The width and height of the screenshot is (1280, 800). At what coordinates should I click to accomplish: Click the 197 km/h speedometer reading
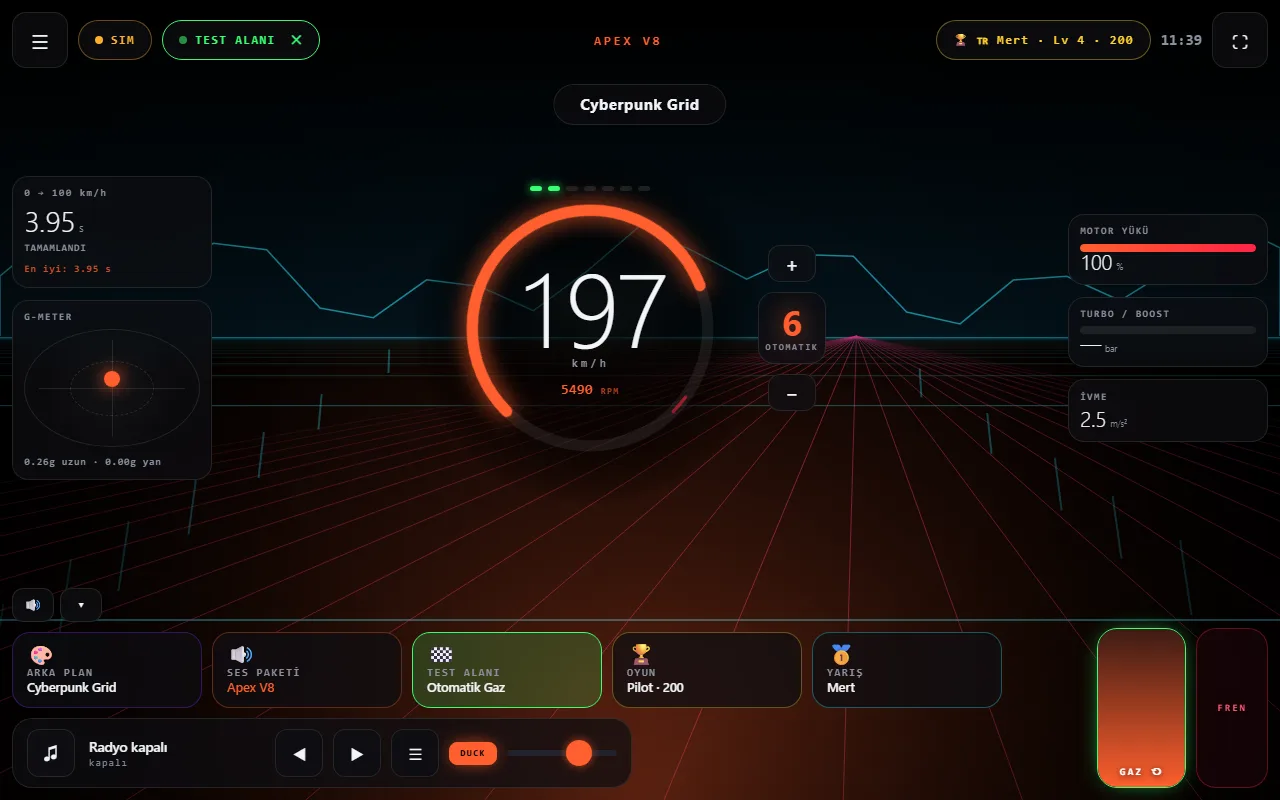click(594, 310)
